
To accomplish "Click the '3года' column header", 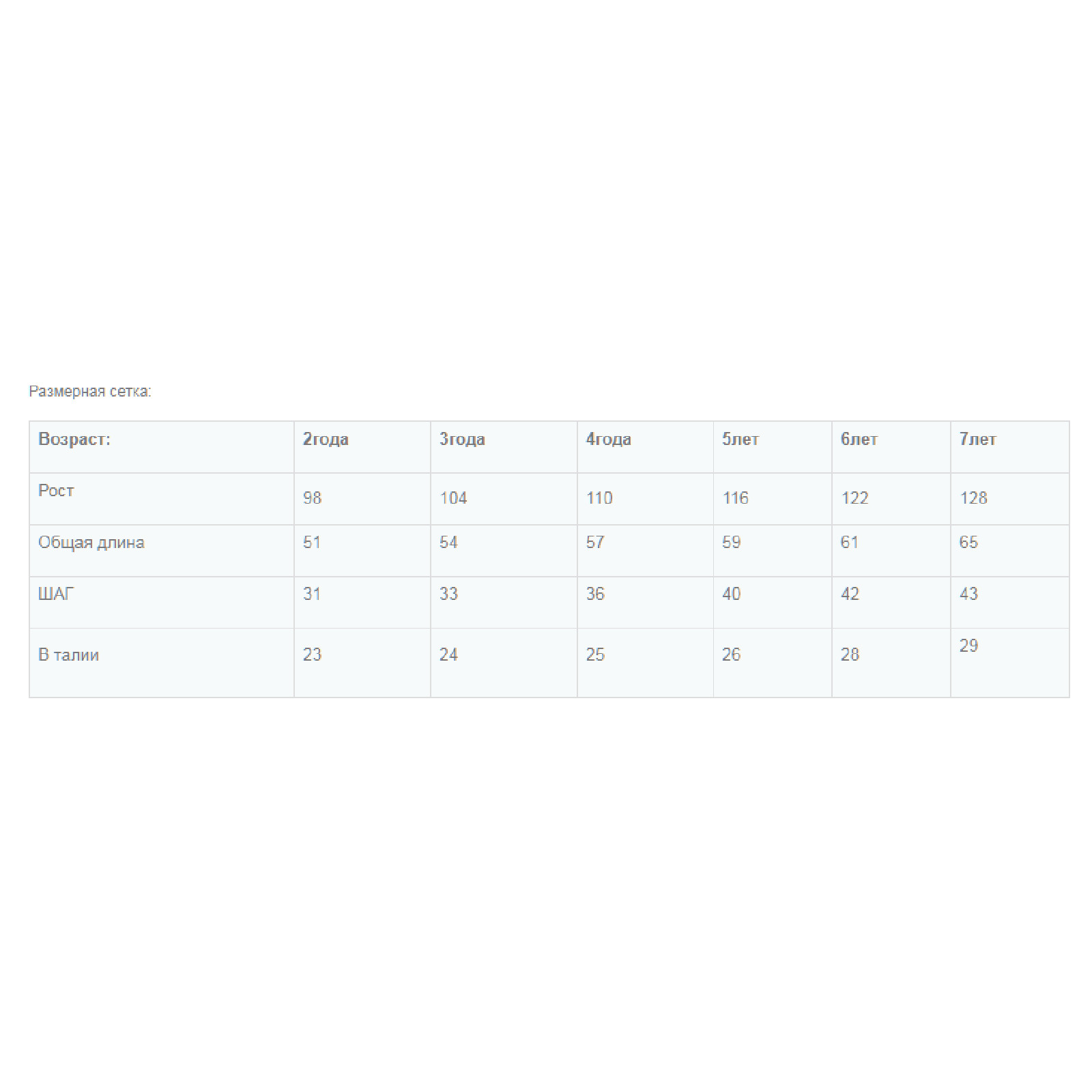I will 504,447.
